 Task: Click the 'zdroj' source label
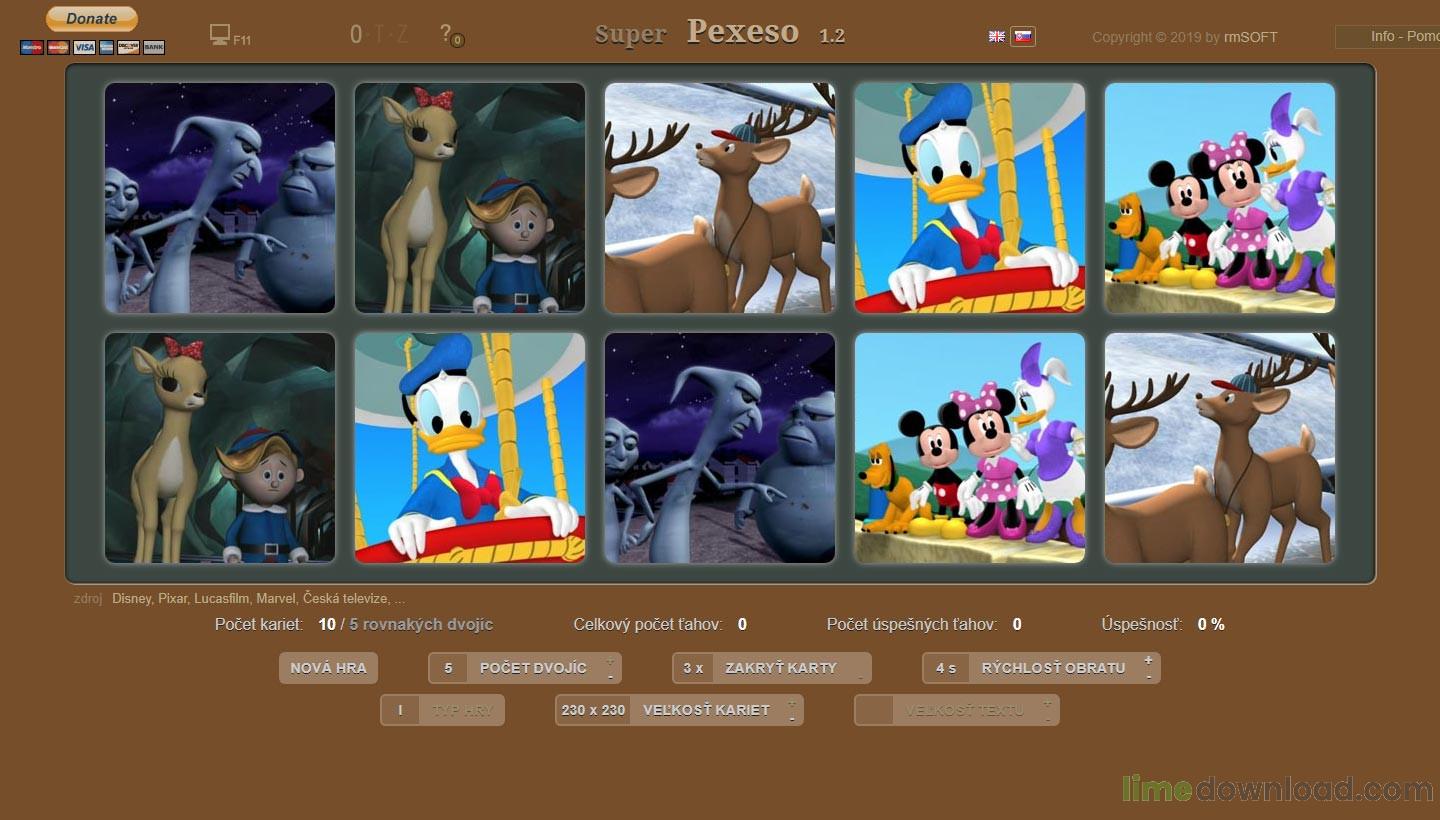tap(88, 598)
